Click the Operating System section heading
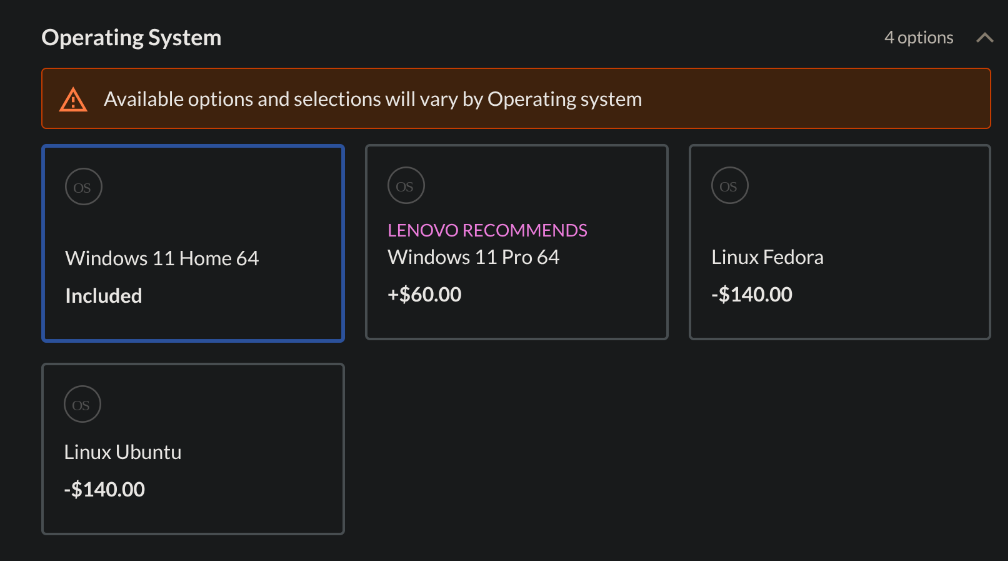This screenshot has height=561, width=1008. click(131, 38)
